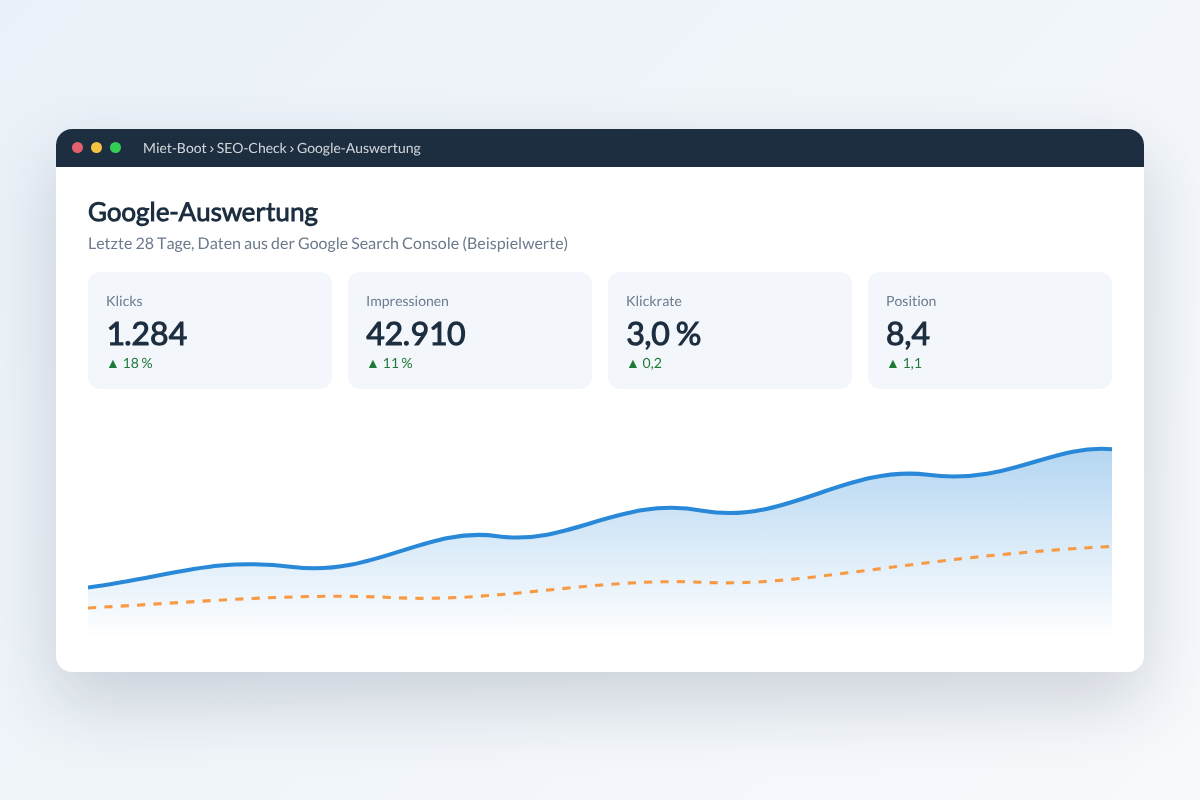This screenshot has width=1200, height=800.
Task: Click the 0,2 change indicator
Action: click(645, 363)
